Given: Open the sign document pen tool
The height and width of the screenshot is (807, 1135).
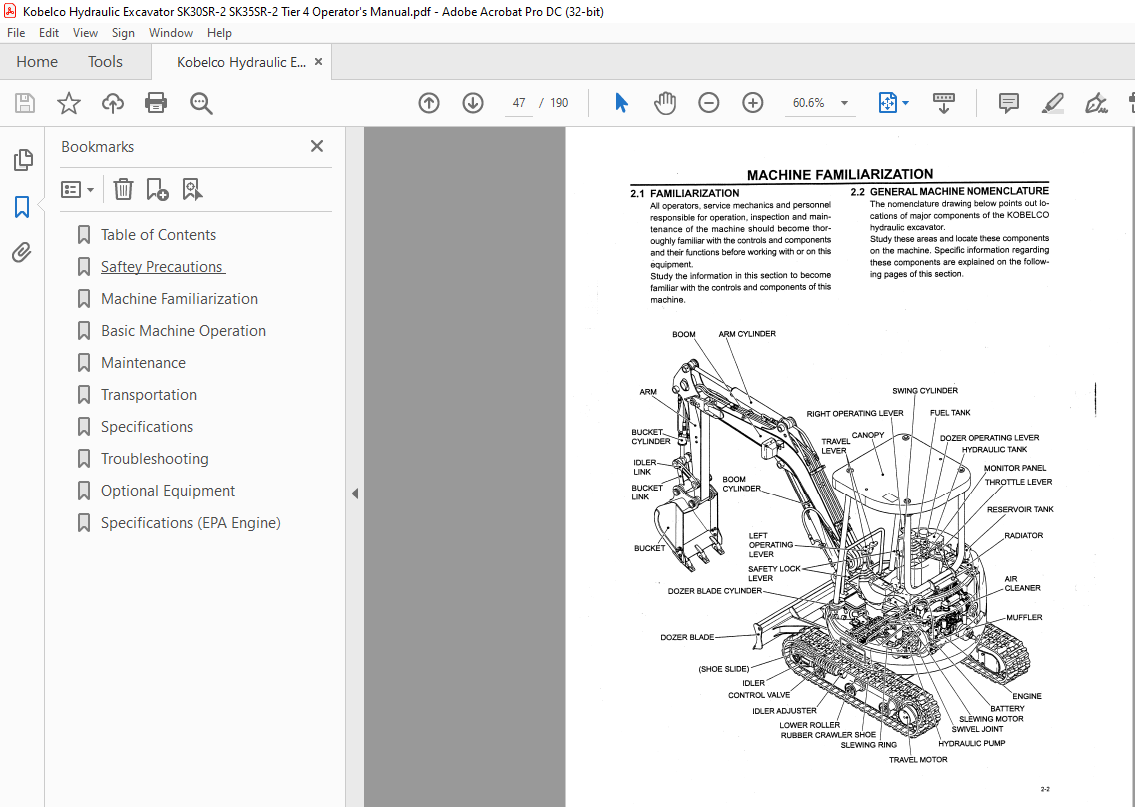Looking at the screenshot, I should tap(1096, 103).
